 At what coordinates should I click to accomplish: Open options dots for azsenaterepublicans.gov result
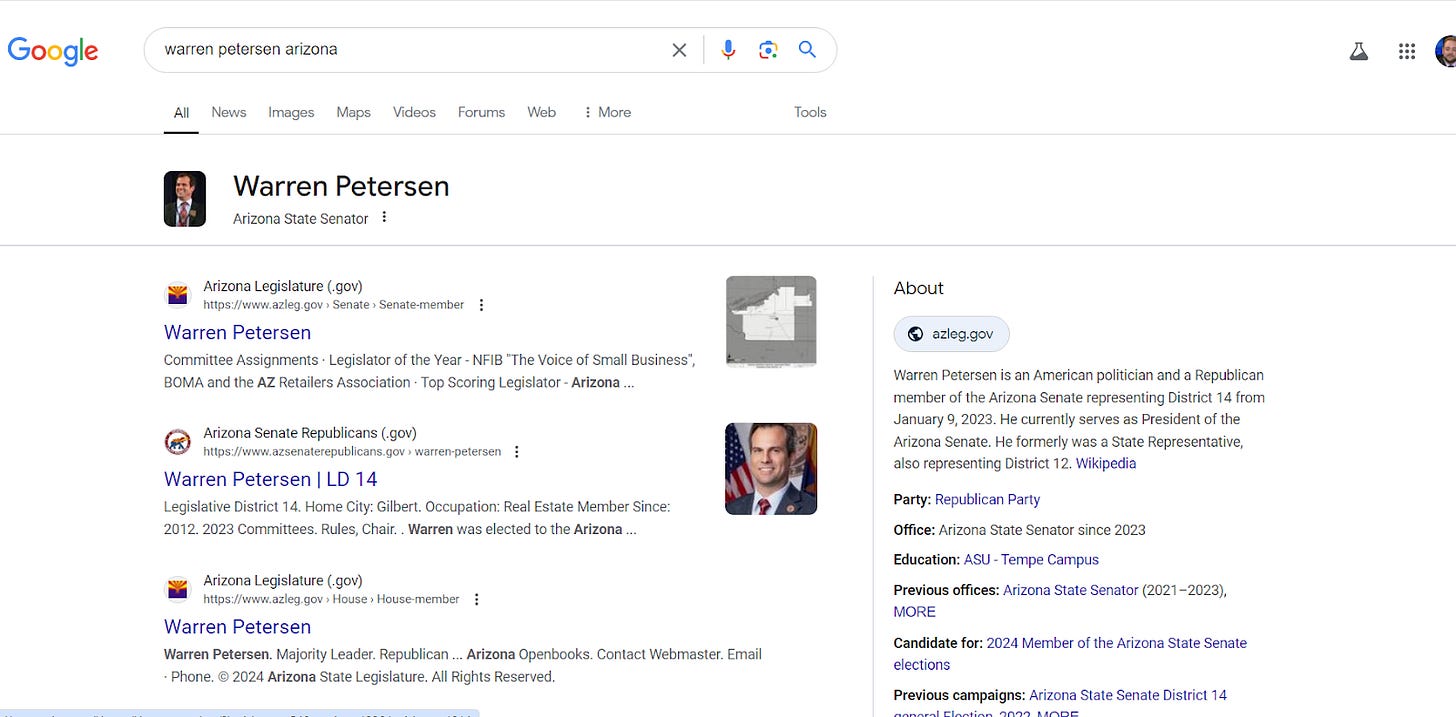(517, 452)
